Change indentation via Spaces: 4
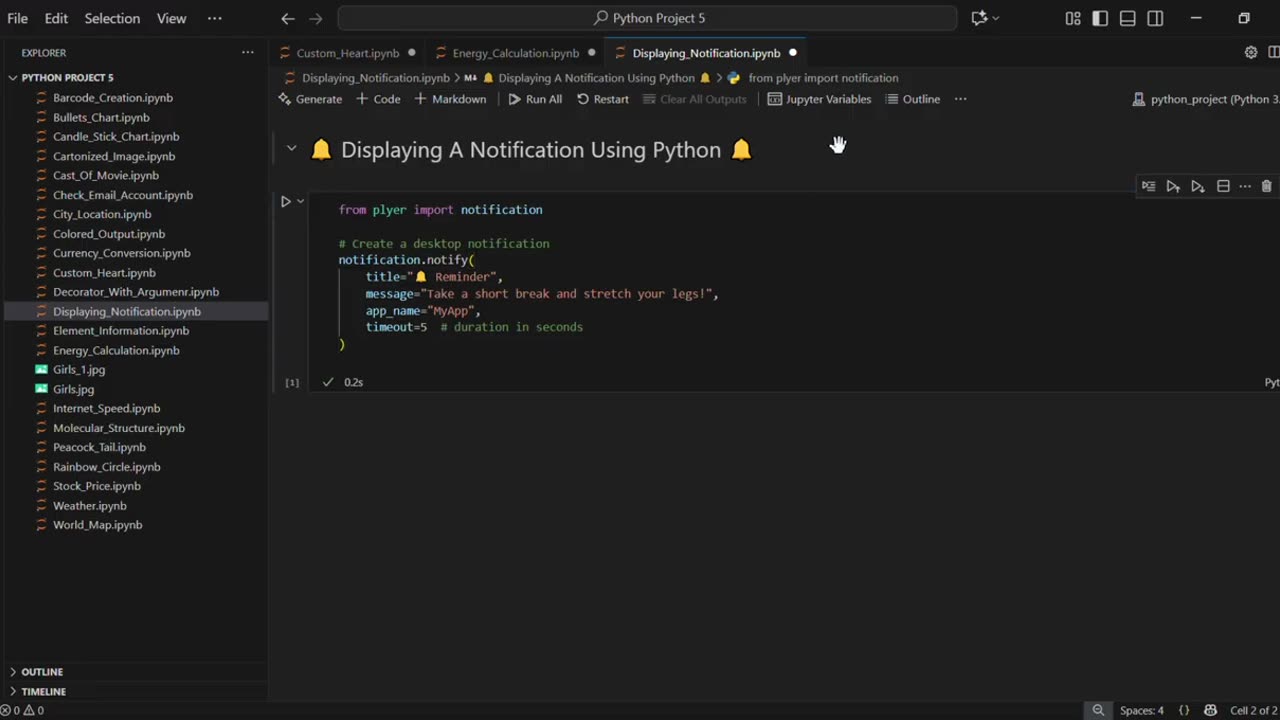 pos(1141,711)
